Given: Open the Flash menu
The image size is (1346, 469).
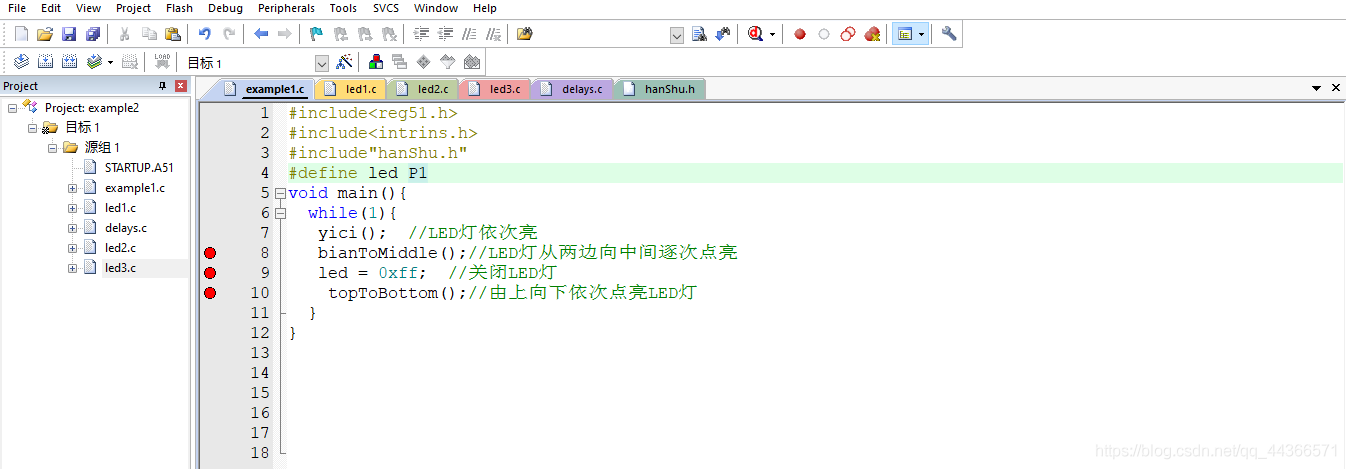Looking at the screenshot, I should [x=180, y=8].
